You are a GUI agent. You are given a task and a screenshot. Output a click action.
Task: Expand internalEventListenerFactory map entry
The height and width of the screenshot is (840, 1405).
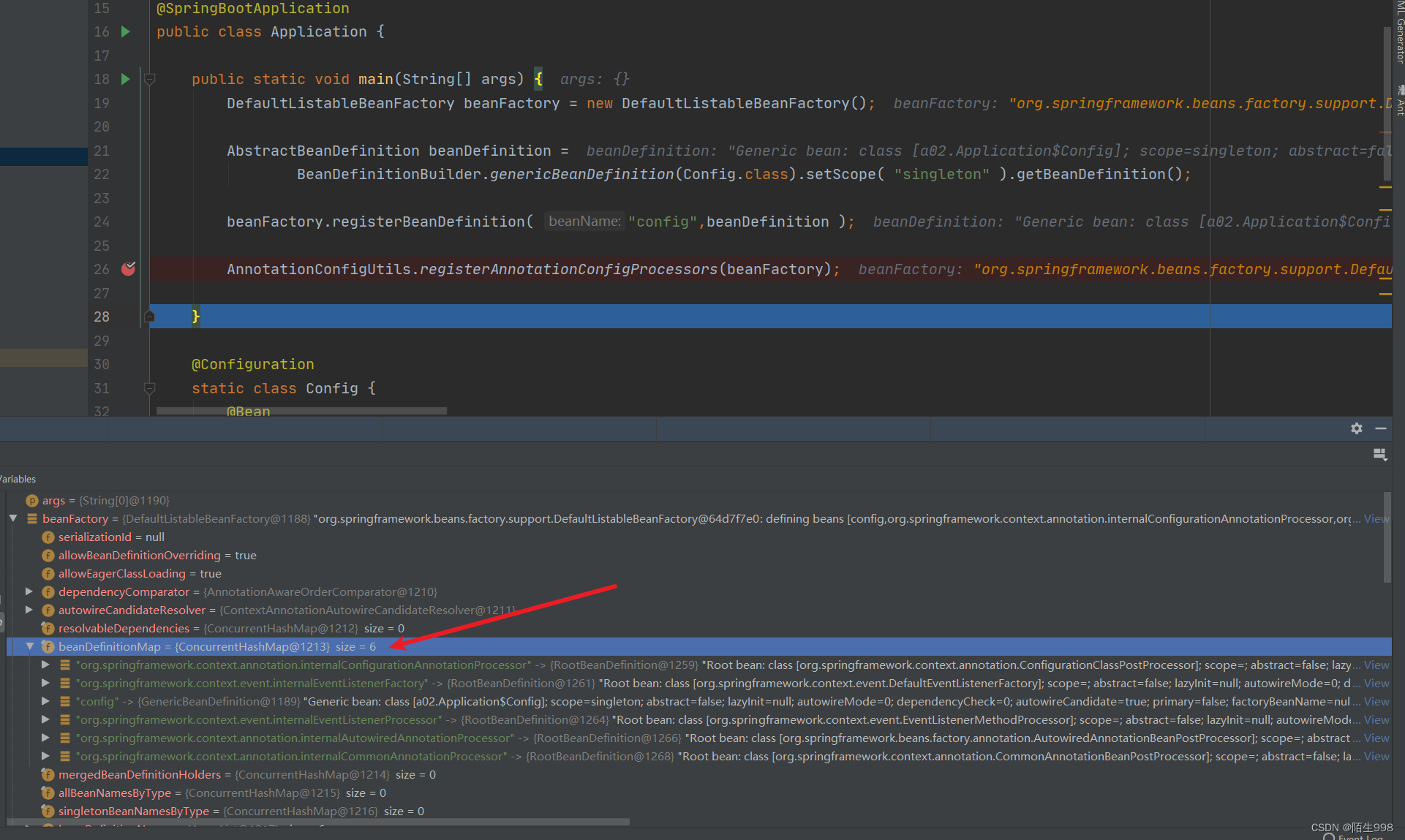[45, 683]
